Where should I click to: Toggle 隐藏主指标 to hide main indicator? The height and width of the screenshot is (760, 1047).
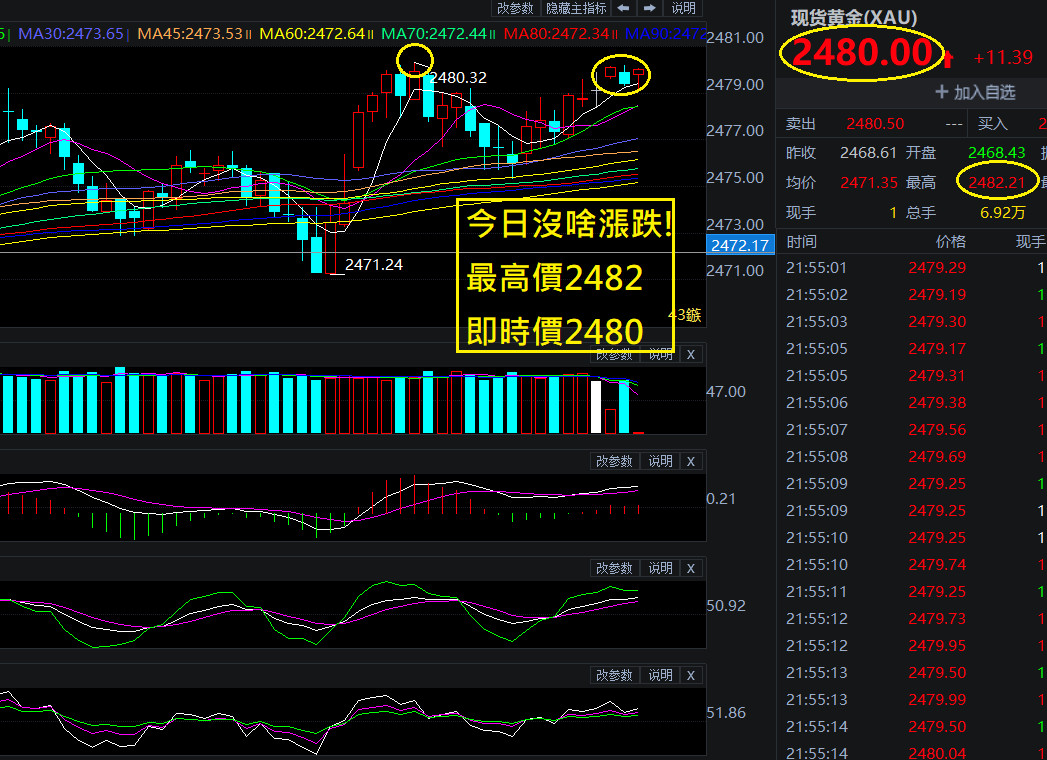[x=576, y=8]
